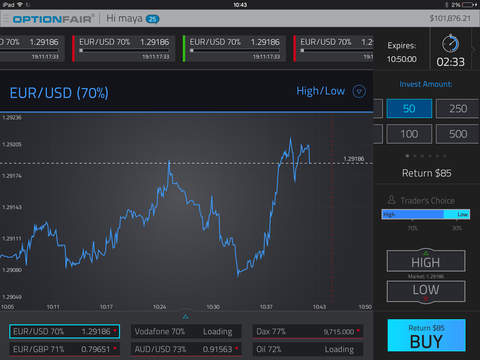This screenshot has width=480, height=360.
Task: Go to next expiry using right chevron
Action: pyautogui.click(x=474, y=49)
